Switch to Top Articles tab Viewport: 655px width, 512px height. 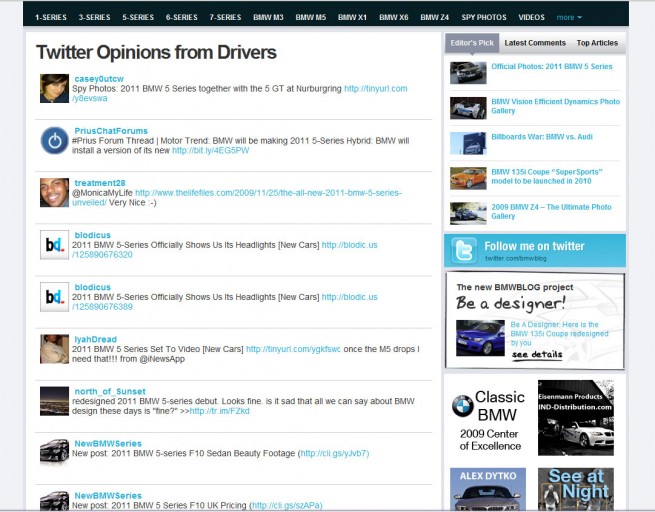(x=597, y=43)
